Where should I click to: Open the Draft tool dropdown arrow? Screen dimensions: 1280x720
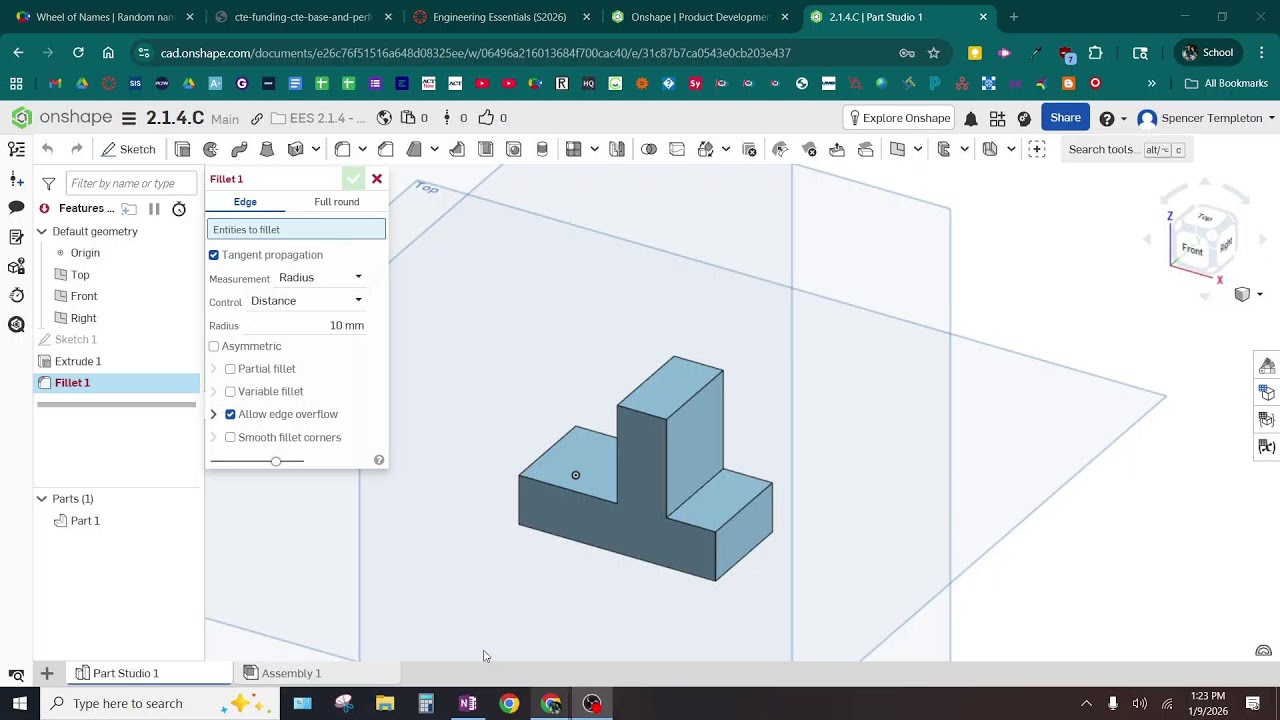coord(434,149)
